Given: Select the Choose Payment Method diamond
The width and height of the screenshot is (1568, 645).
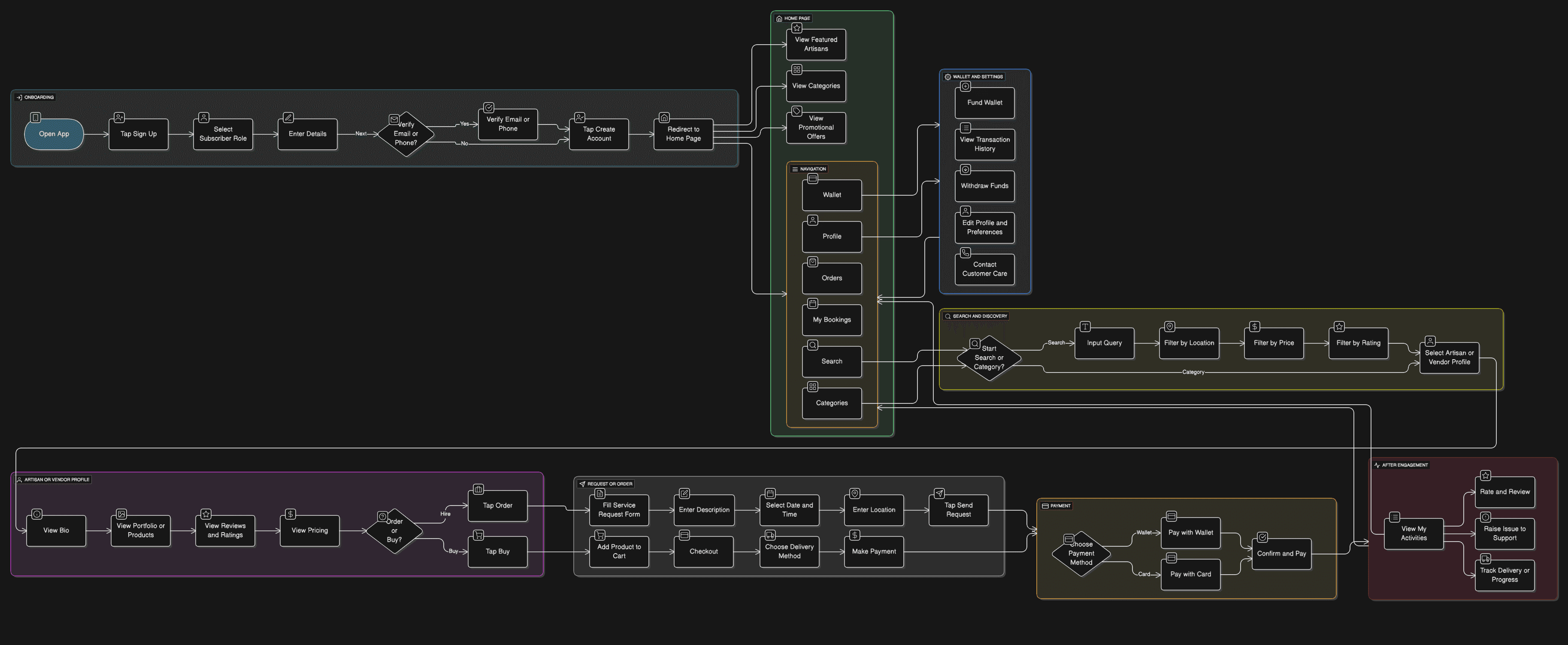Looking at the screenshot, I should [1081, 554].
